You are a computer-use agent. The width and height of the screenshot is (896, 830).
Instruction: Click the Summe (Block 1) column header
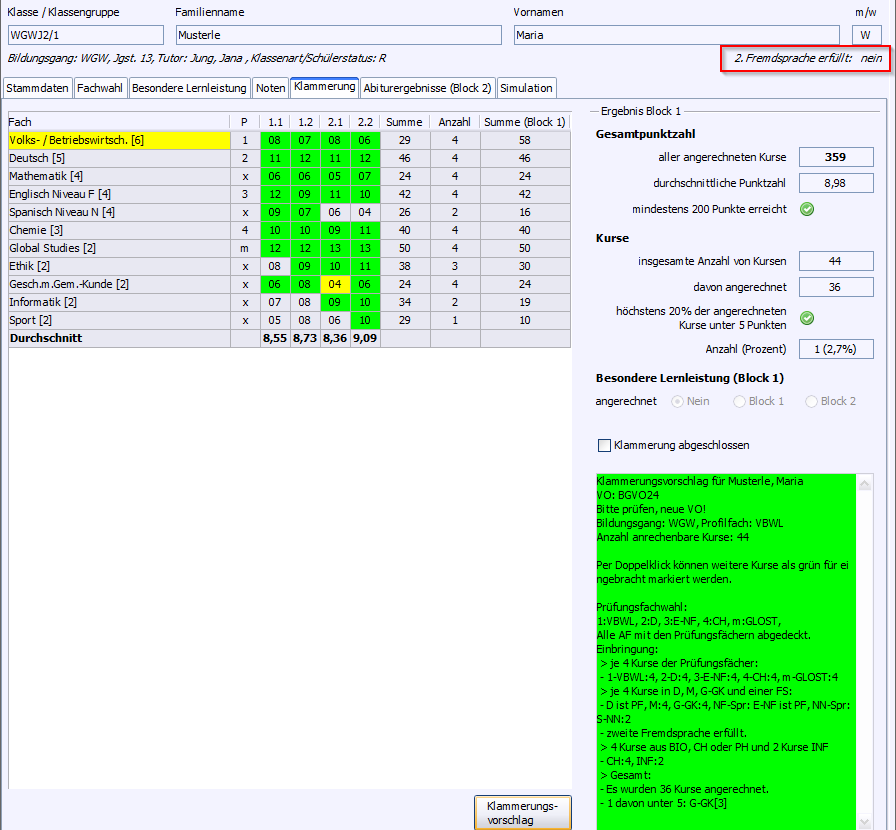pos(524,122)
